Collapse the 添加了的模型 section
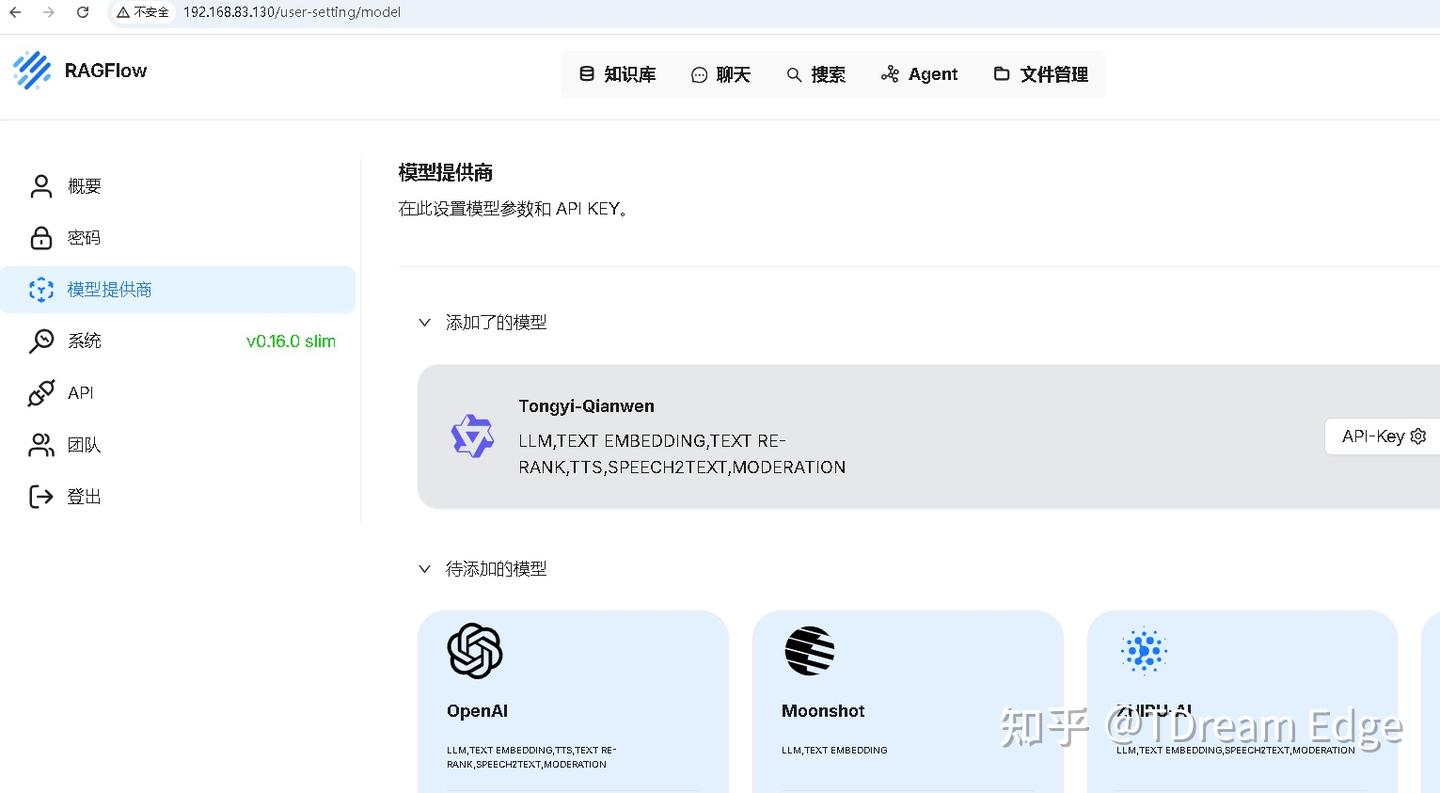 (425, 322)
